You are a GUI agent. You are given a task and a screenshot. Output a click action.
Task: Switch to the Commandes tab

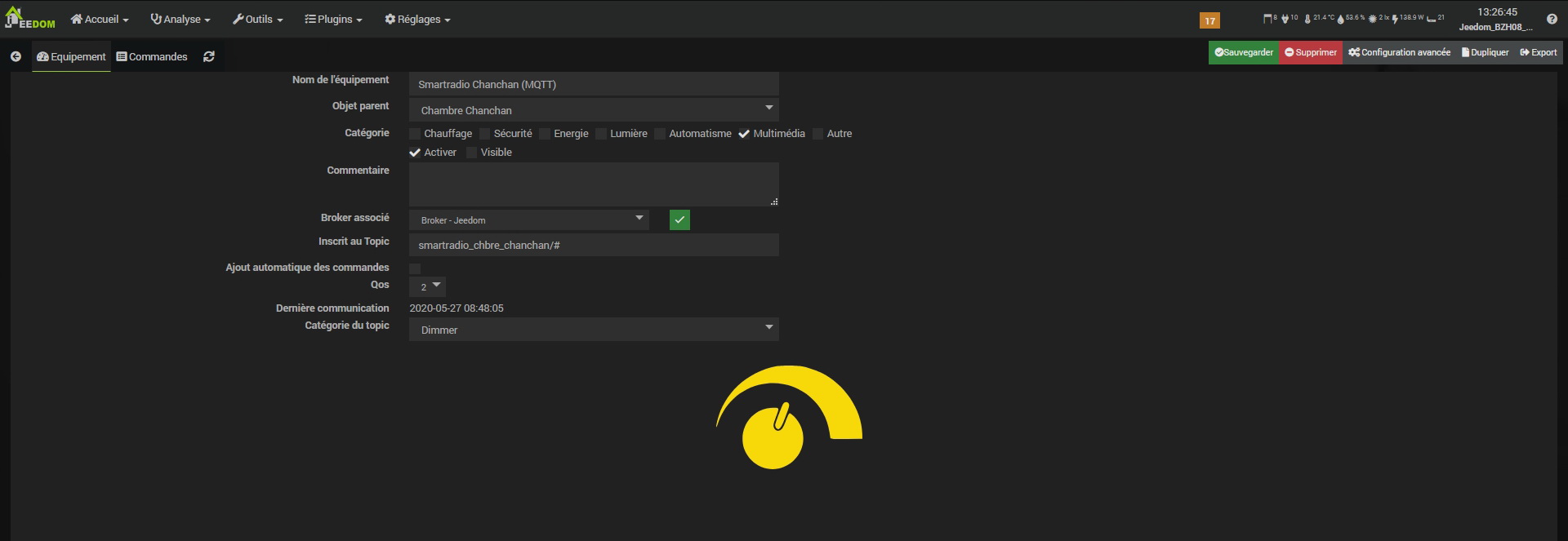coord(152,56)
